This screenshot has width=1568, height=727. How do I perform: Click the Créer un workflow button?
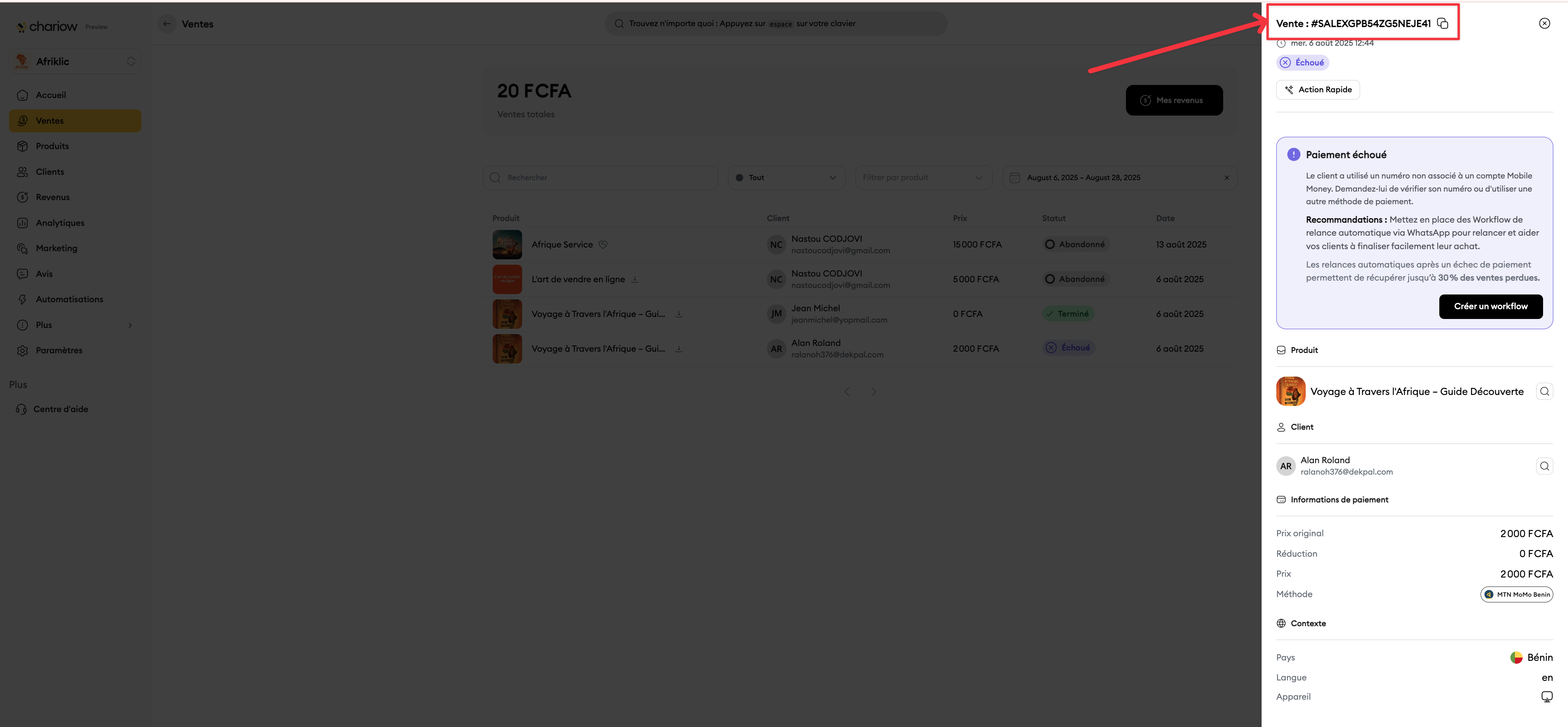point(1490,306)
